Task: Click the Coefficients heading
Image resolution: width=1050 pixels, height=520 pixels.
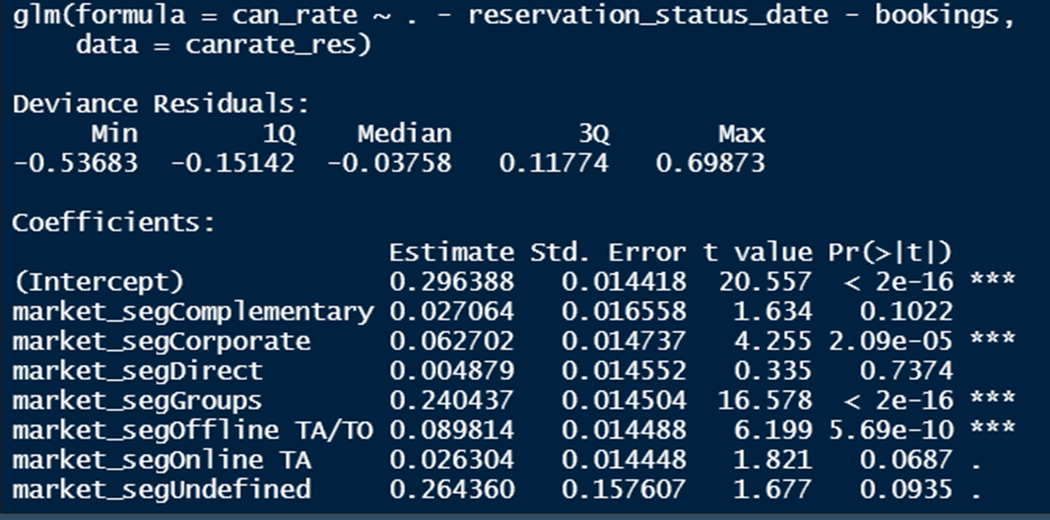Action: tap(113, 223)
